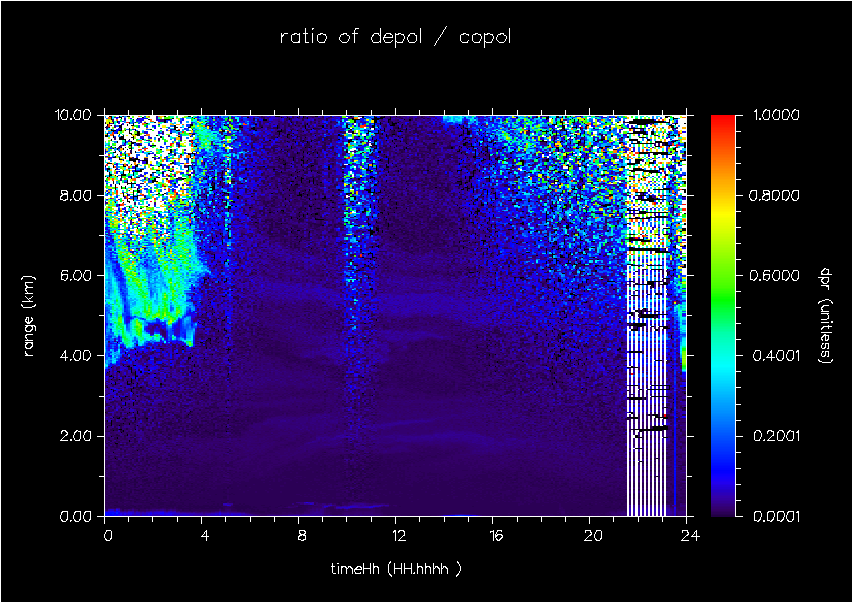Click the x-axis tick label '8'
Screen dimensions: 853x603
(302, 536)
